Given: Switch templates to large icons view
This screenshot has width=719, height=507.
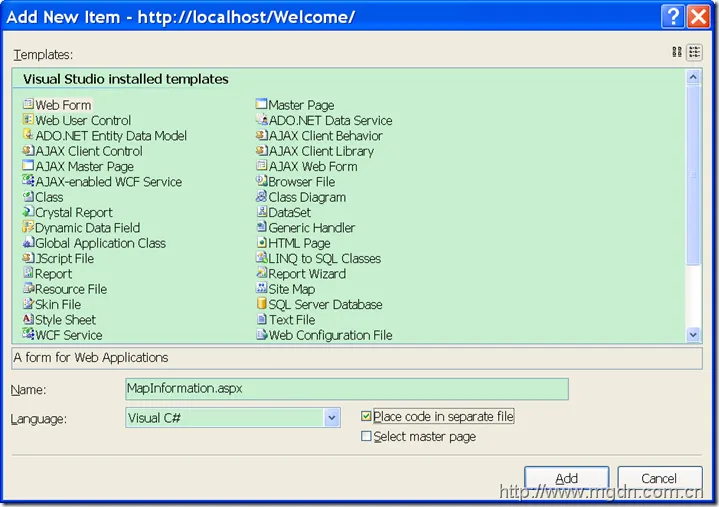Looking at the screenshot, I should click(x=677, y=52).
